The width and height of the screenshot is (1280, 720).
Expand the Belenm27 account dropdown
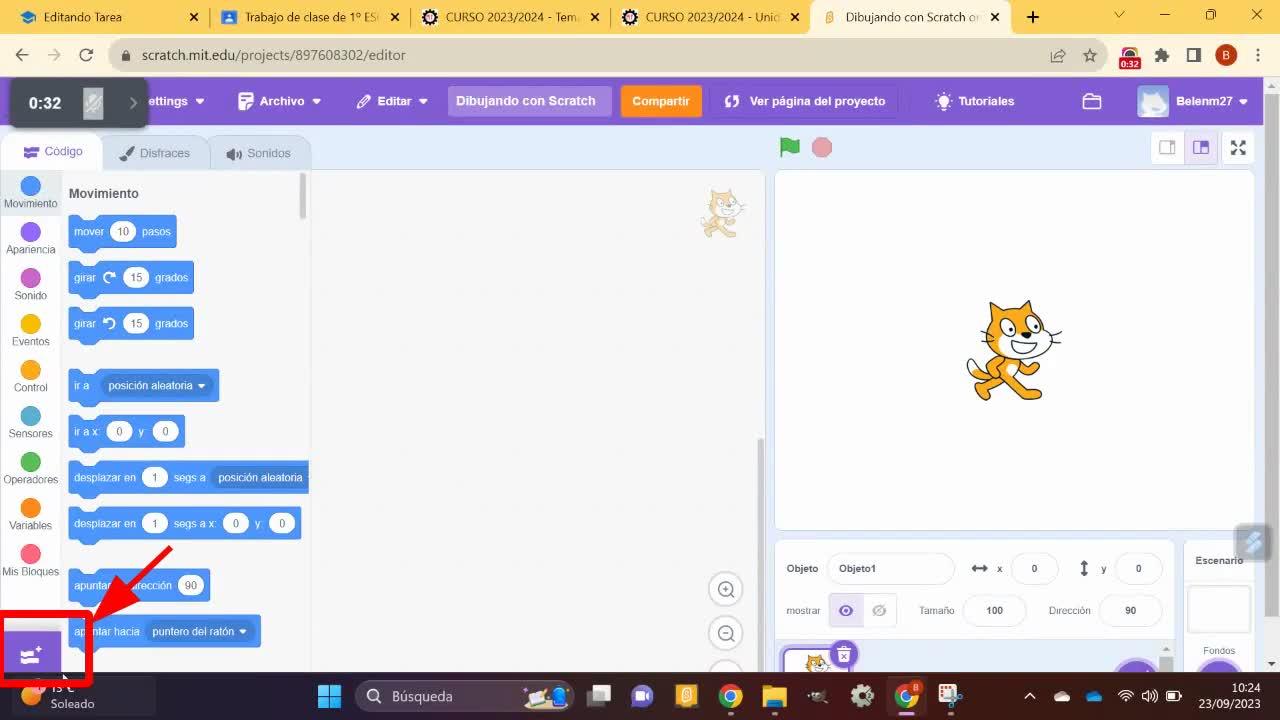1193,101
